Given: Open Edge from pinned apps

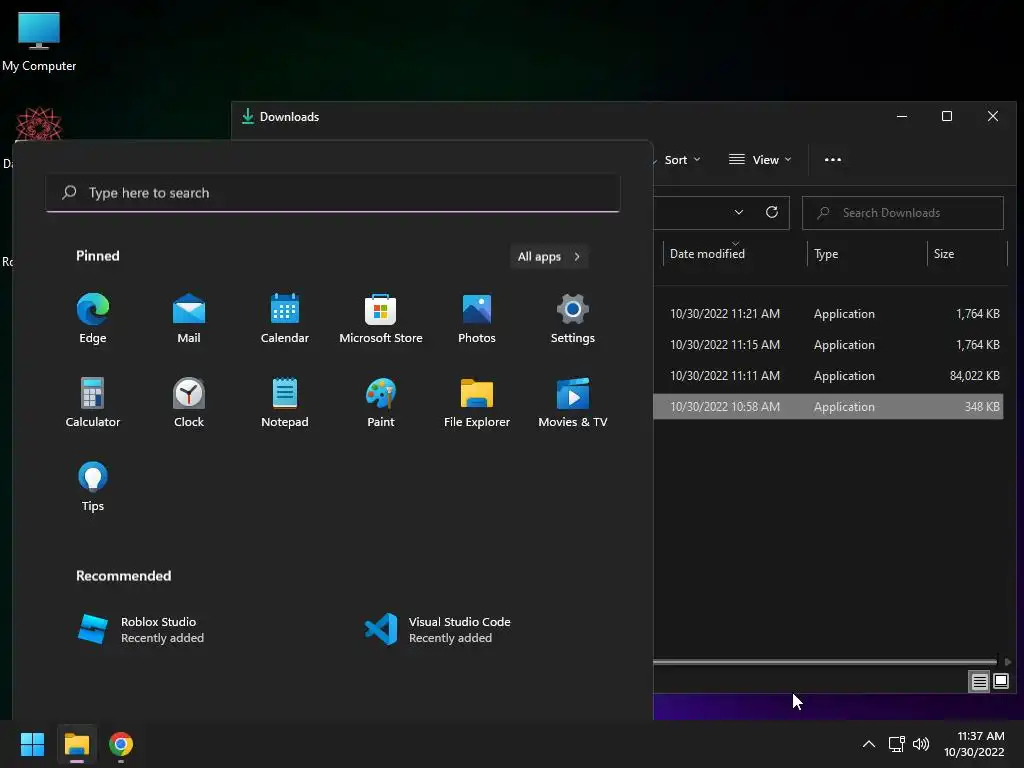Looking at the screenshot, I should tap(93, 319).
